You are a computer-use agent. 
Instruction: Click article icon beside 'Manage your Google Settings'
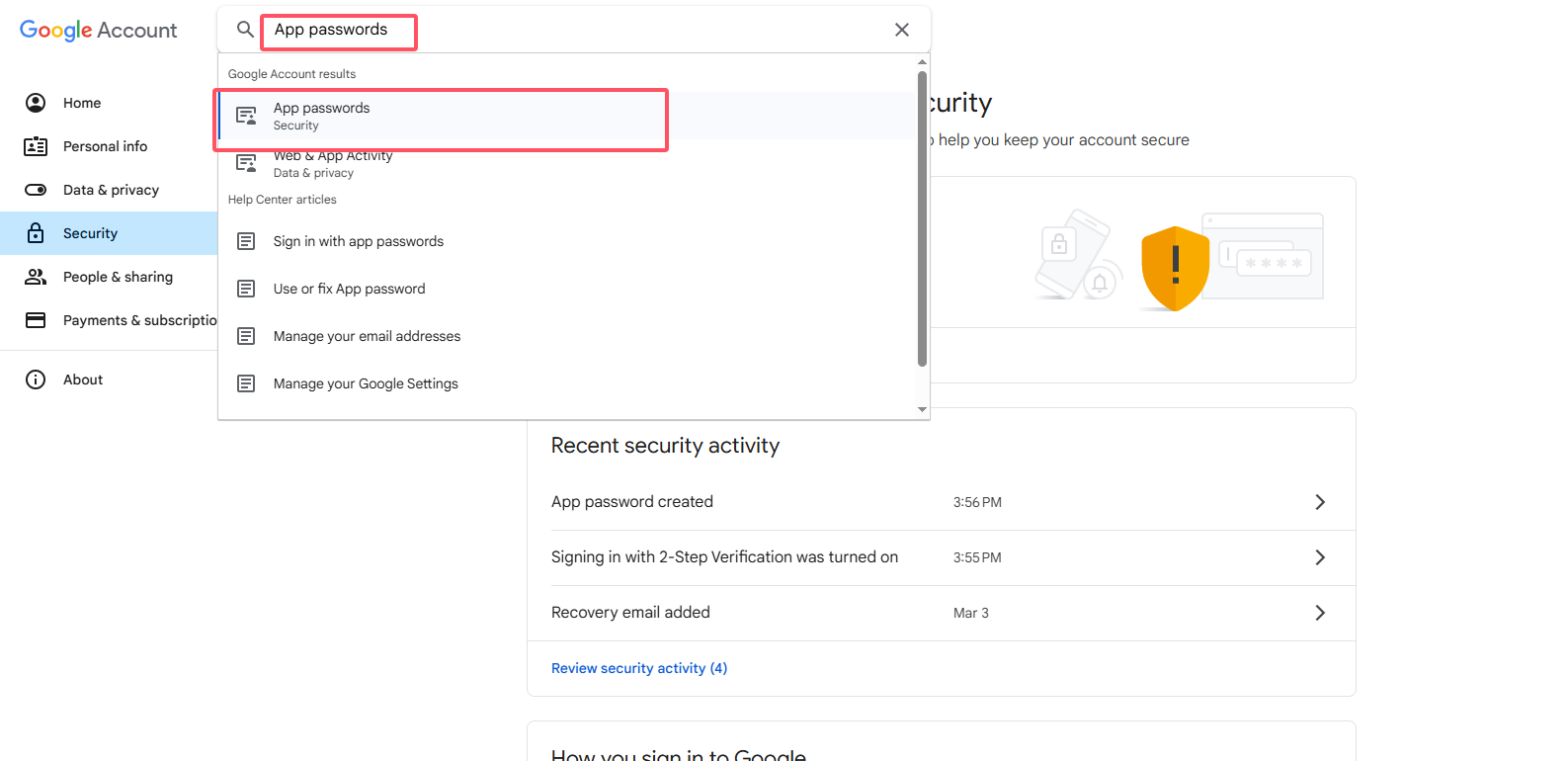tap(246, 383)
